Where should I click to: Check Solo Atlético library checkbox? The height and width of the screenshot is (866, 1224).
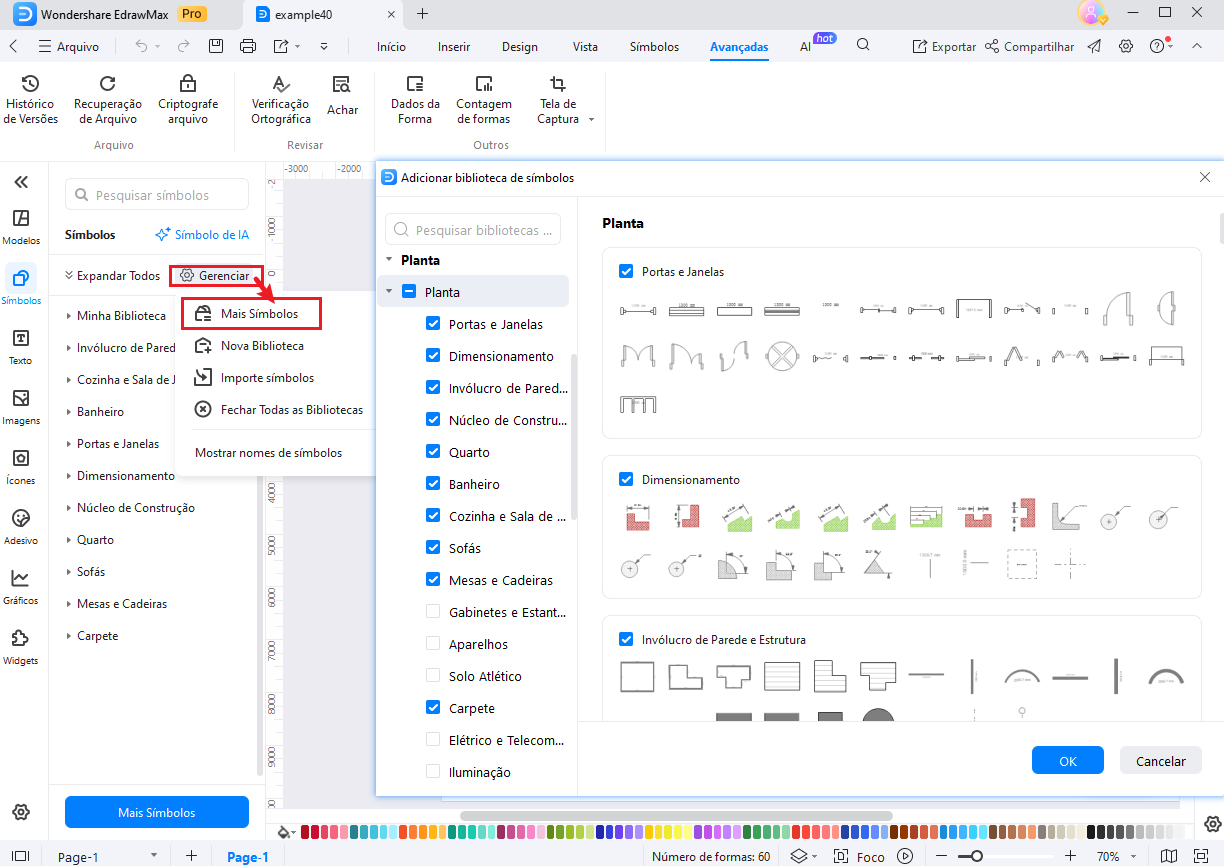click(433, 676)
